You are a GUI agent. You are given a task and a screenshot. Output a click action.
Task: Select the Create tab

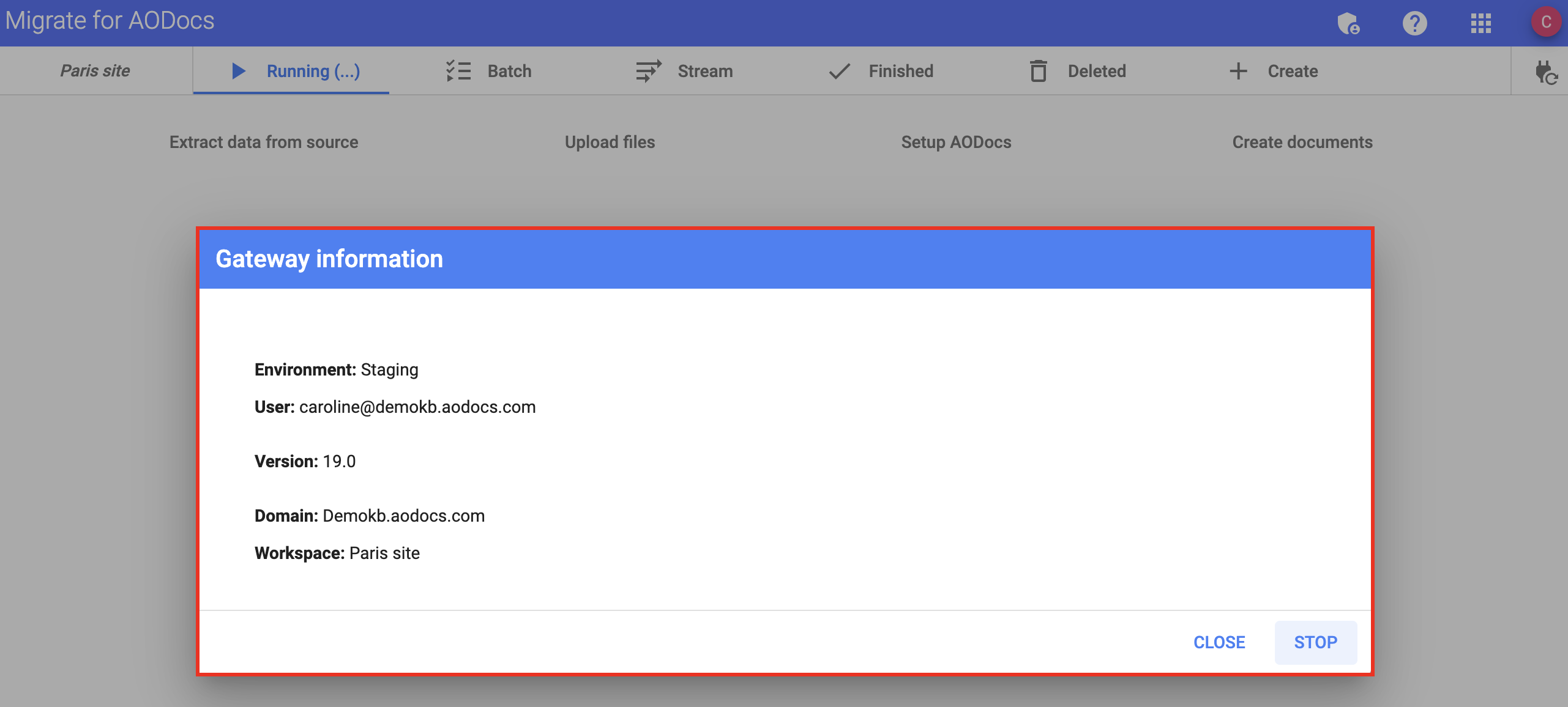[1273, 71]
